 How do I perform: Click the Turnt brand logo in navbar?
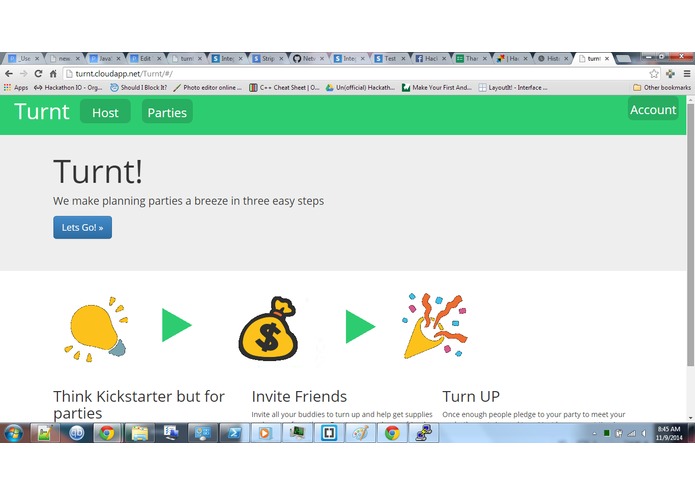(42, 111)
